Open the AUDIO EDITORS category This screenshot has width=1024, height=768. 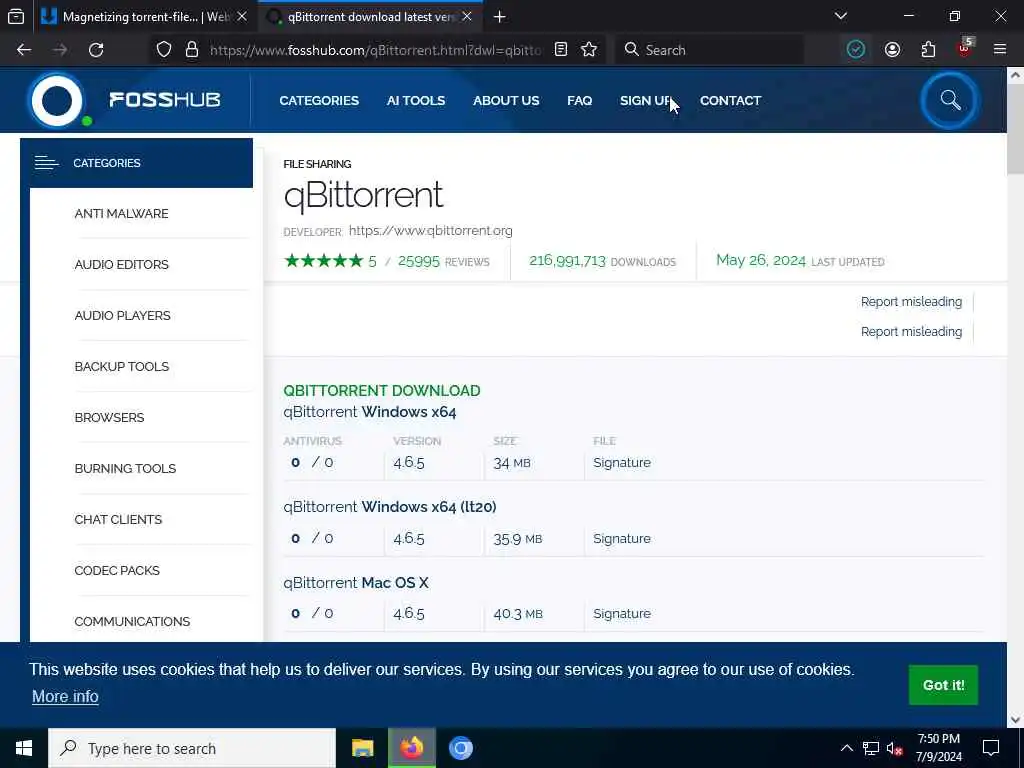[121, 264]
